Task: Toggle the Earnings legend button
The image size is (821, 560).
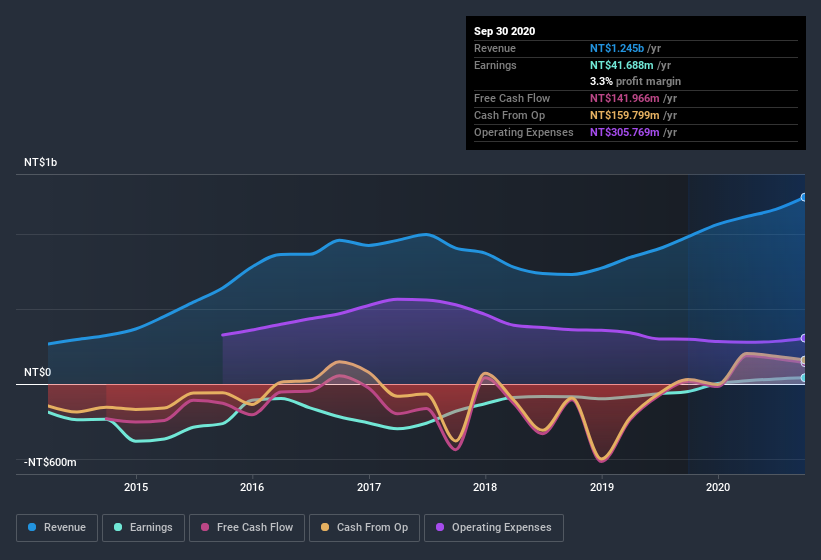Action: (x=143, y=528)
